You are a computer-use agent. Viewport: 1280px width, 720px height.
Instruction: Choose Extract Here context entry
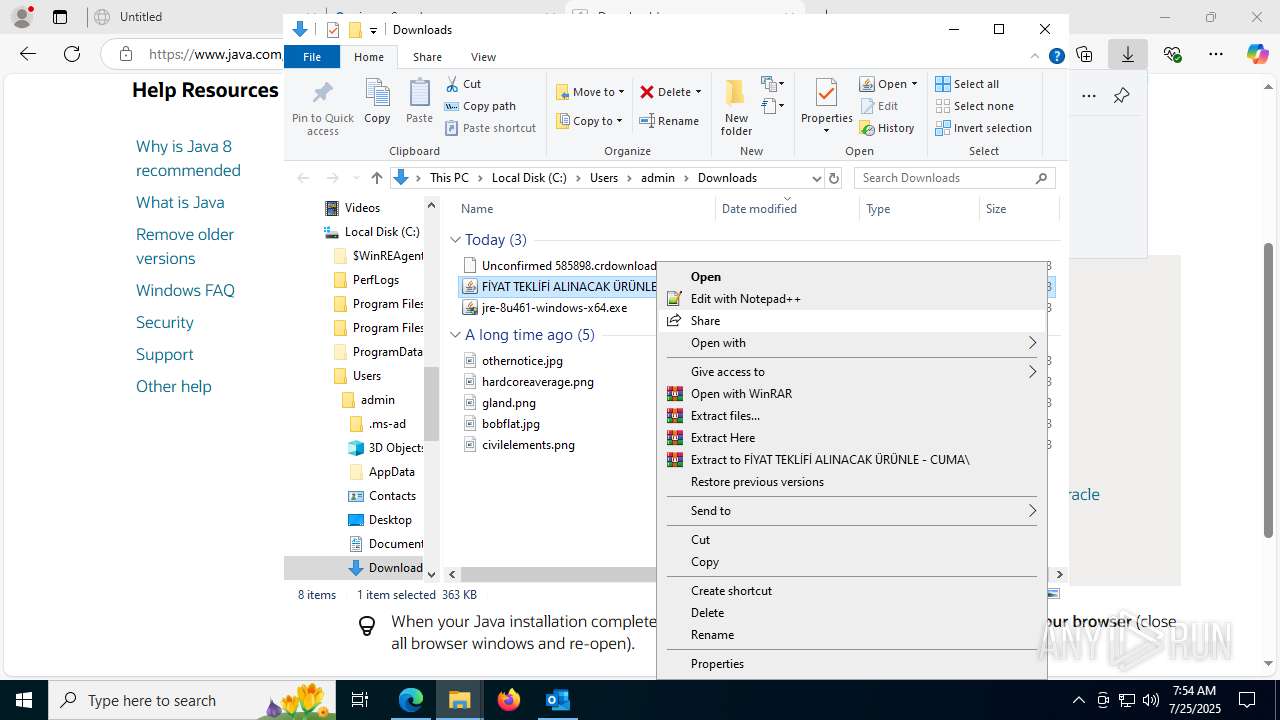pos(851,438)
